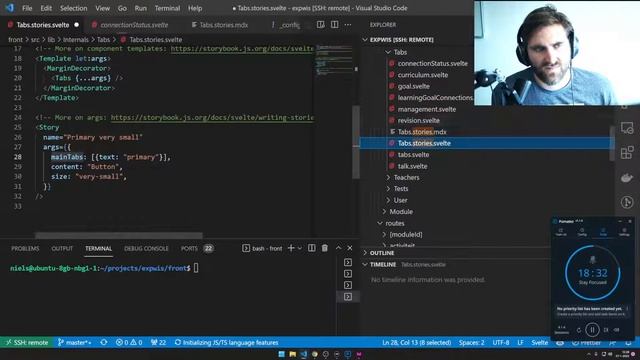The image size is (640, 360).
Task: Change encoding via UTF-8 status item
Action: (500, 342)
